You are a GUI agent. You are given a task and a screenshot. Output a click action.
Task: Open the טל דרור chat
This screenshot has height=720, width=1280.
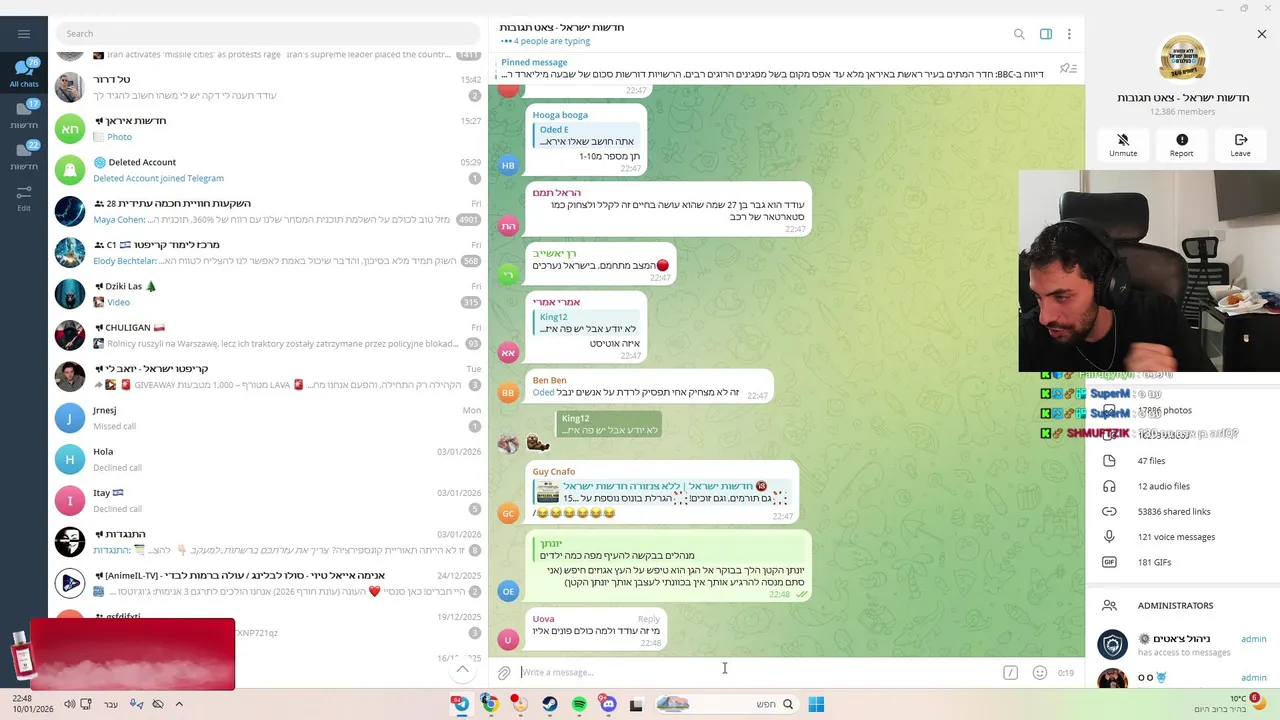tap(268, 87)
